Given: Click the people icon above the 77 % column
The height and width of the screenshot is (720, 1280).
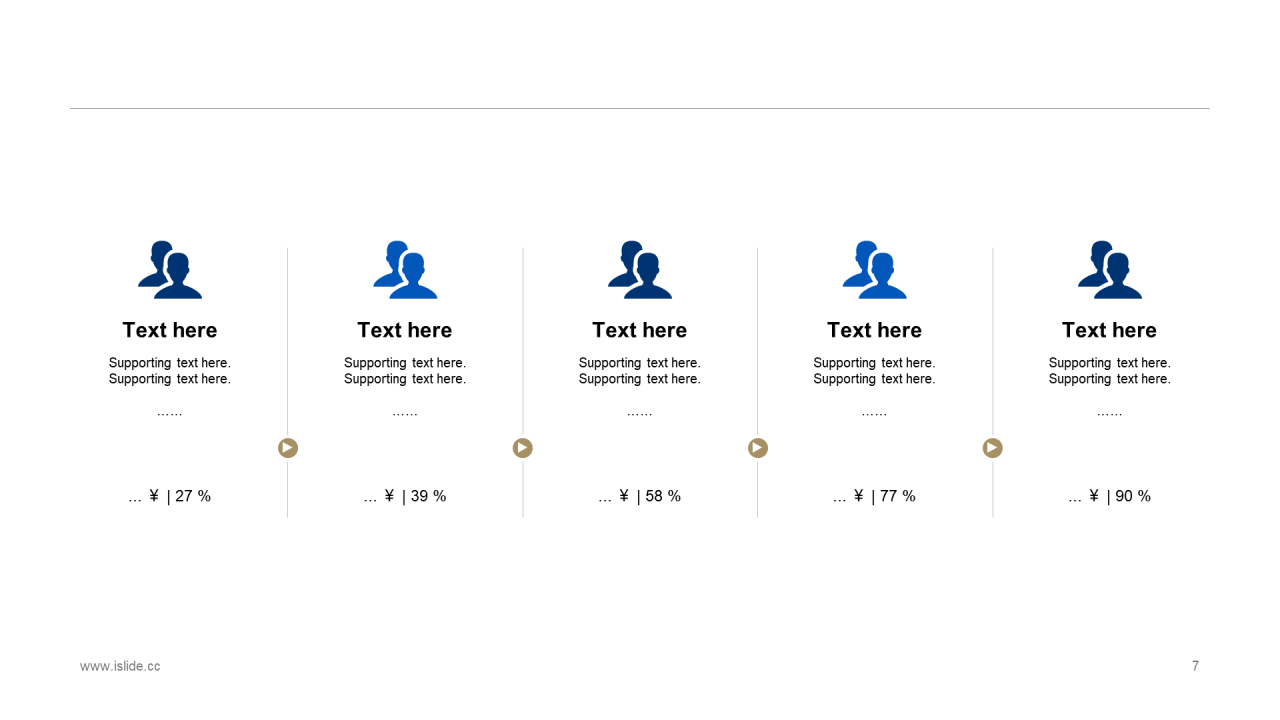Looking at the screenshot, I should [x=875, y=270].
